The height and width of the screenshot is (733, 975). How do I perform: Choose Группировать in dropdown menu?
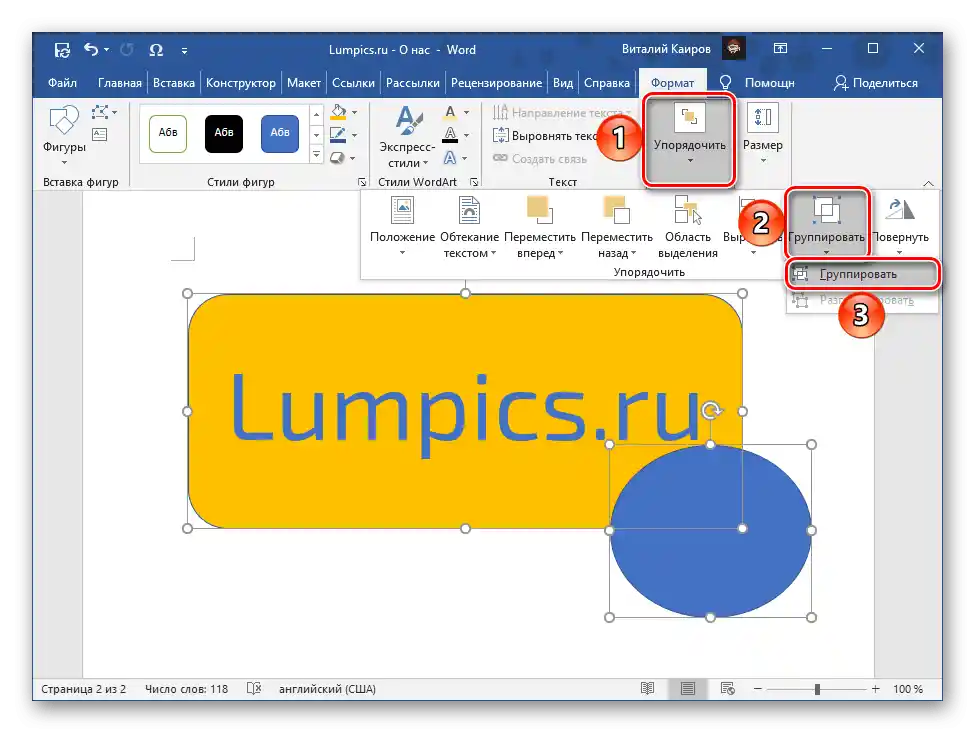862,274
